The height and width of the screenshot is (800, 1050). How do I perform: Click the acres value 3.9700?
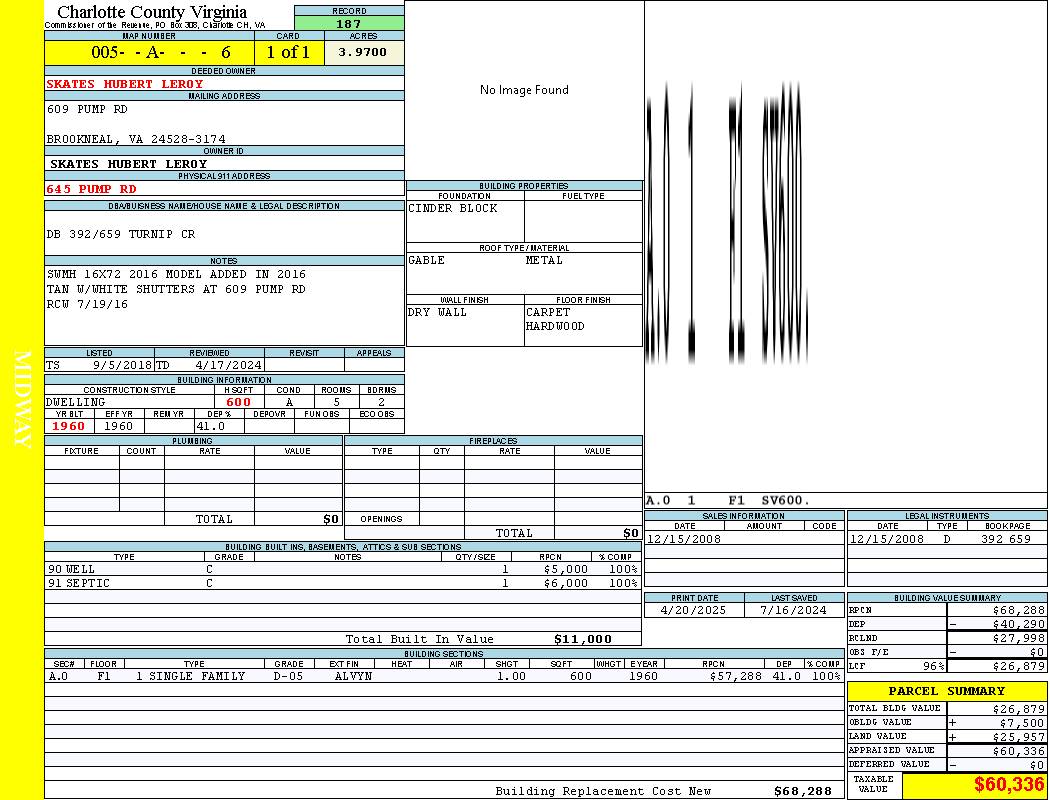click(x=363, y=53)
